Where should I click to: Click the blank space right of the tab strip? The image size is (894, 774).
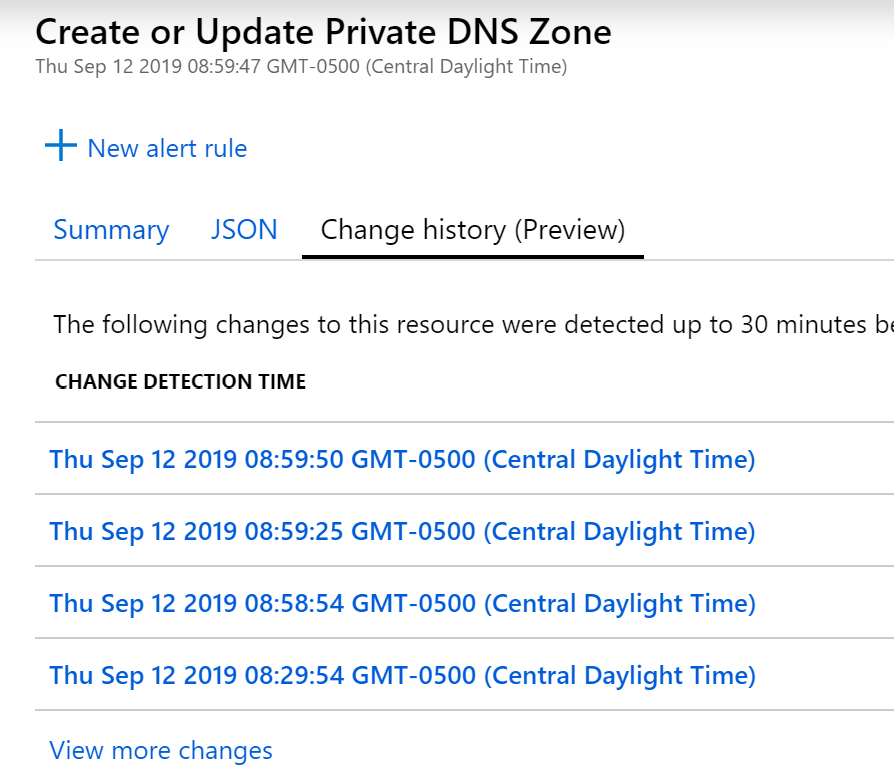tap(770, 230)
